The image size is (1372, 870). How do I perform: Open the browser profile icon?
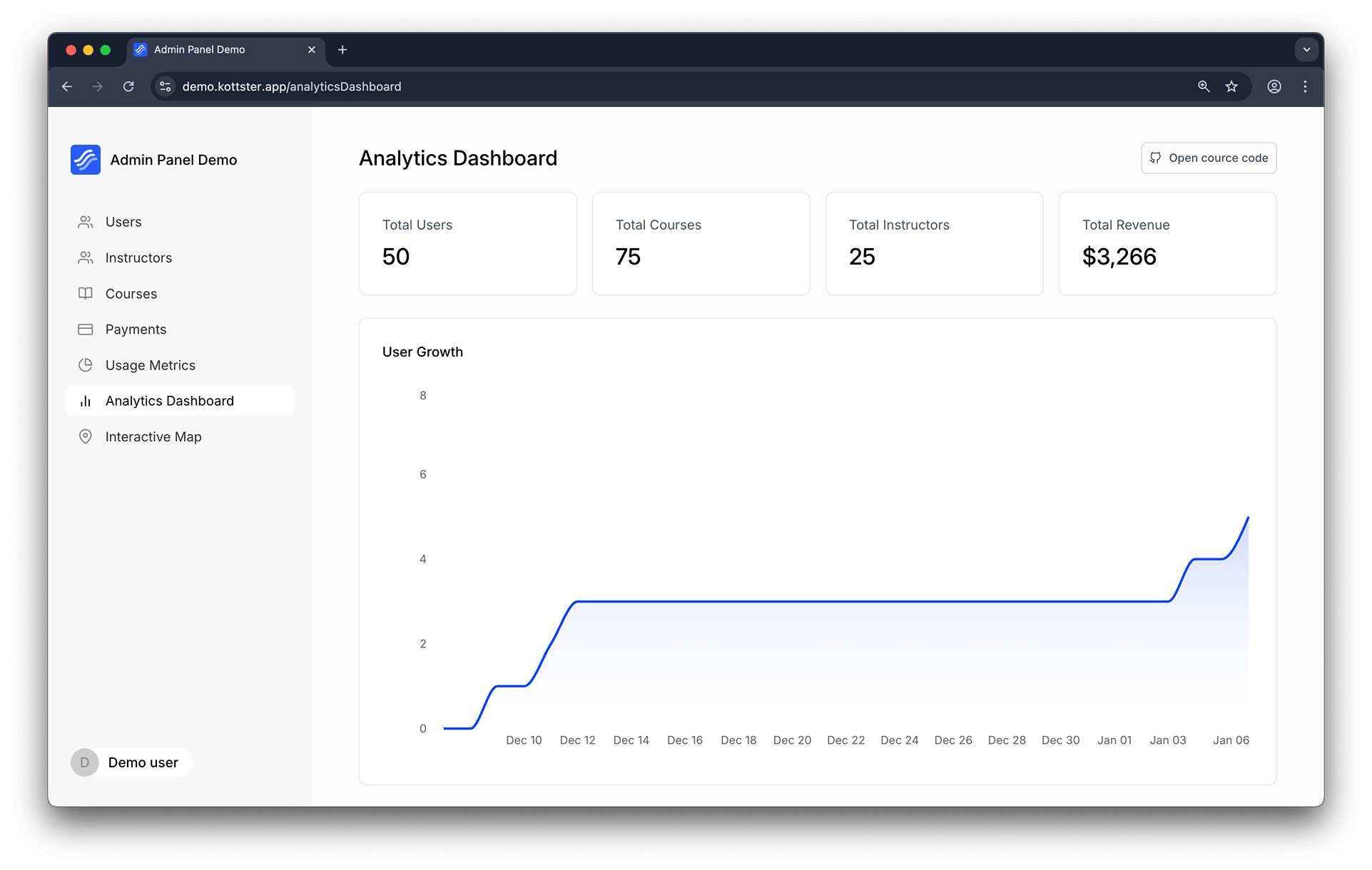1274,86
